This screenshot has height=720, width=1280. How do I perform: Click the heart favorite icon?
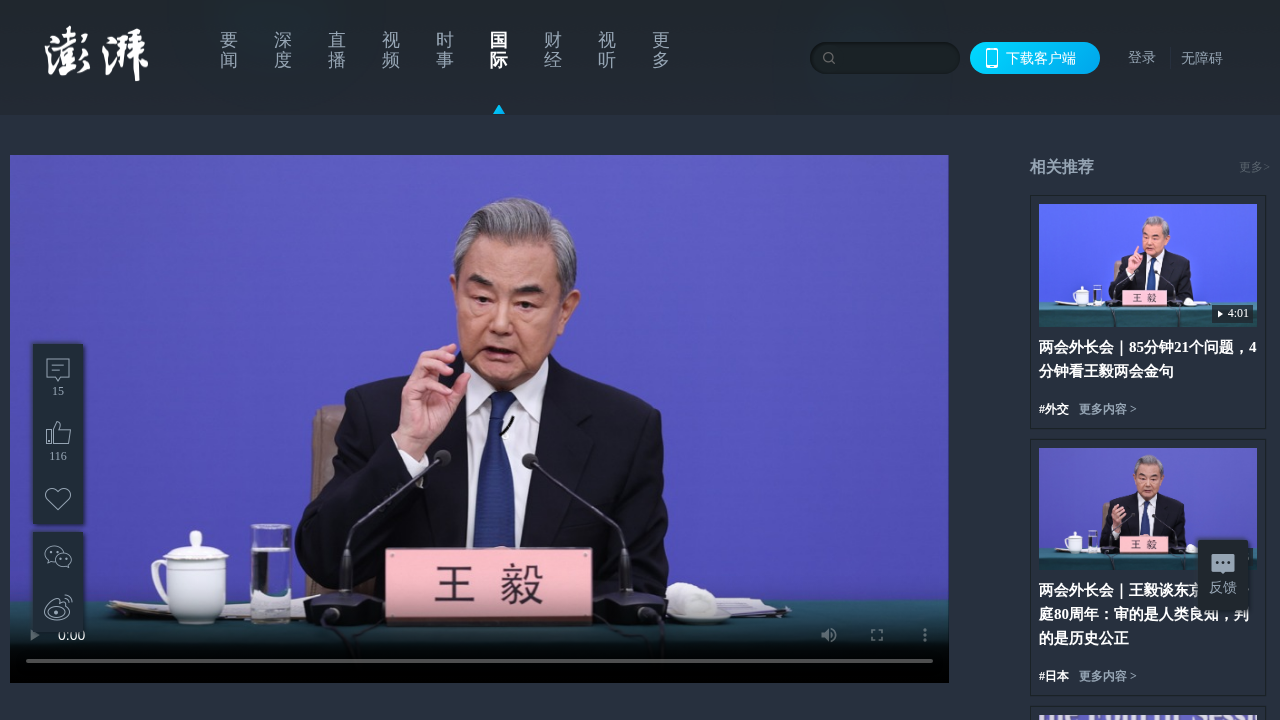[58, 498]
